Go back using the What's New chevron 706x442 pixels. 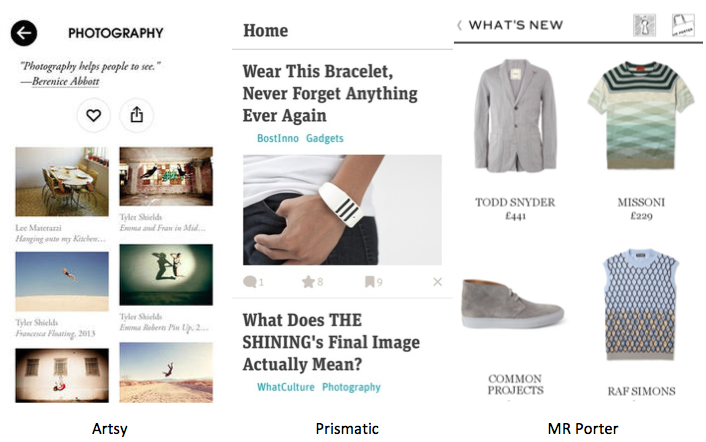(x=460, y=25)
